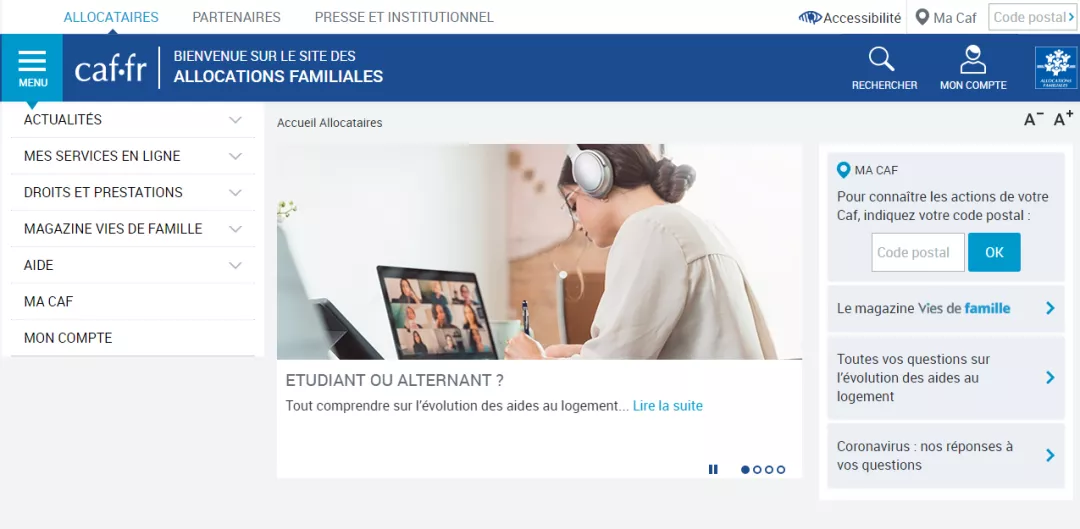Open the Mon Compte user icon
Image resolution: width=1080 pixels, height=529 pixels.
[x=973, y=59]
